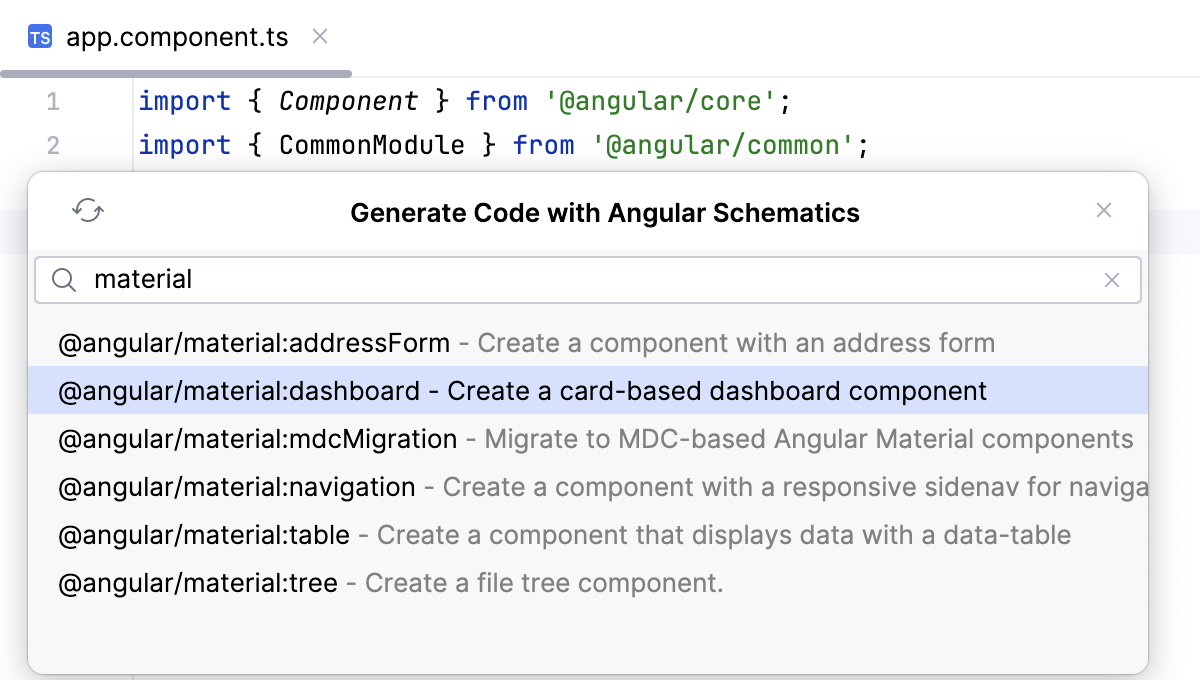Click line number 2 in the gutter
Image resolution: width=1200 pixels, height=680 pixels.
pos(53,145)
